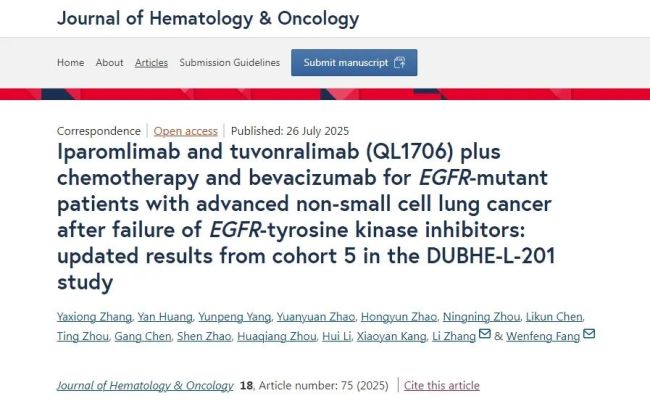Open author Ningning Zhou link
This screenshot has height=401, width=650.
pos(481,317)
